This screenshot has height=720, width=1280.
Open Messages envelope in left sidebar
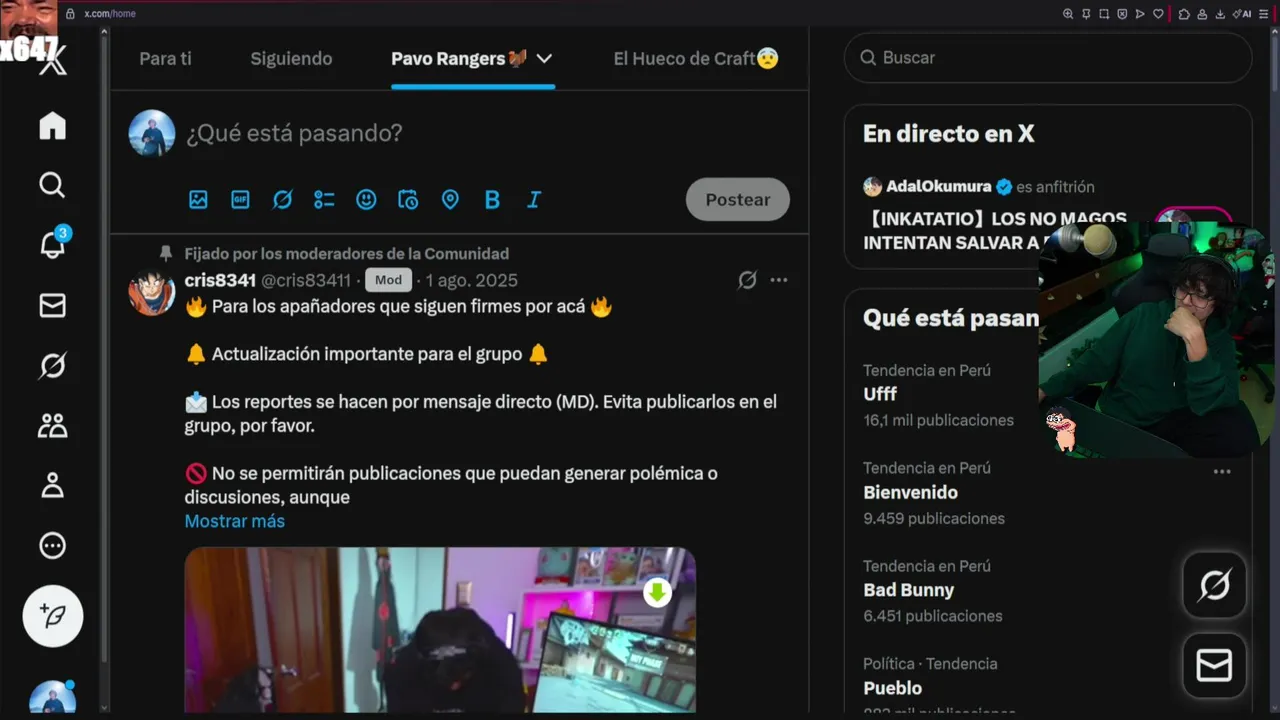(52, 305)
